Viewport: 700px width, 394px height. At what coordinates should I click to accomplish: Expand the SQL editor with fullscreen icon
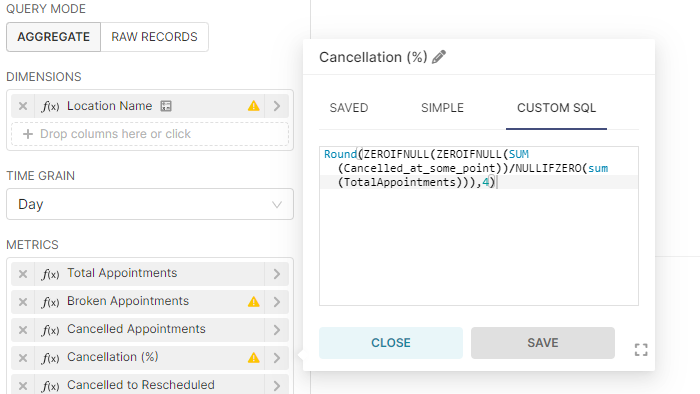click(641, 350)
